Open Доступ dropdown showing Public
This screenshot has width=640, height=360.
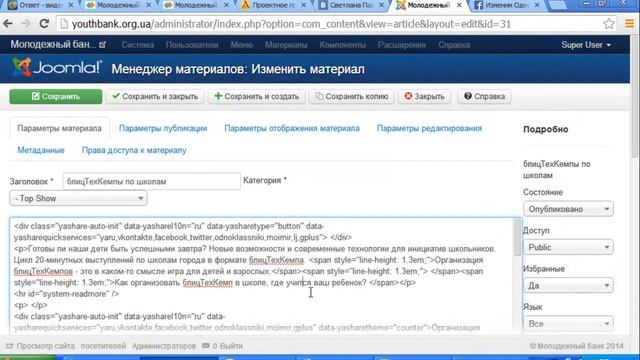[x=568, y=247]
